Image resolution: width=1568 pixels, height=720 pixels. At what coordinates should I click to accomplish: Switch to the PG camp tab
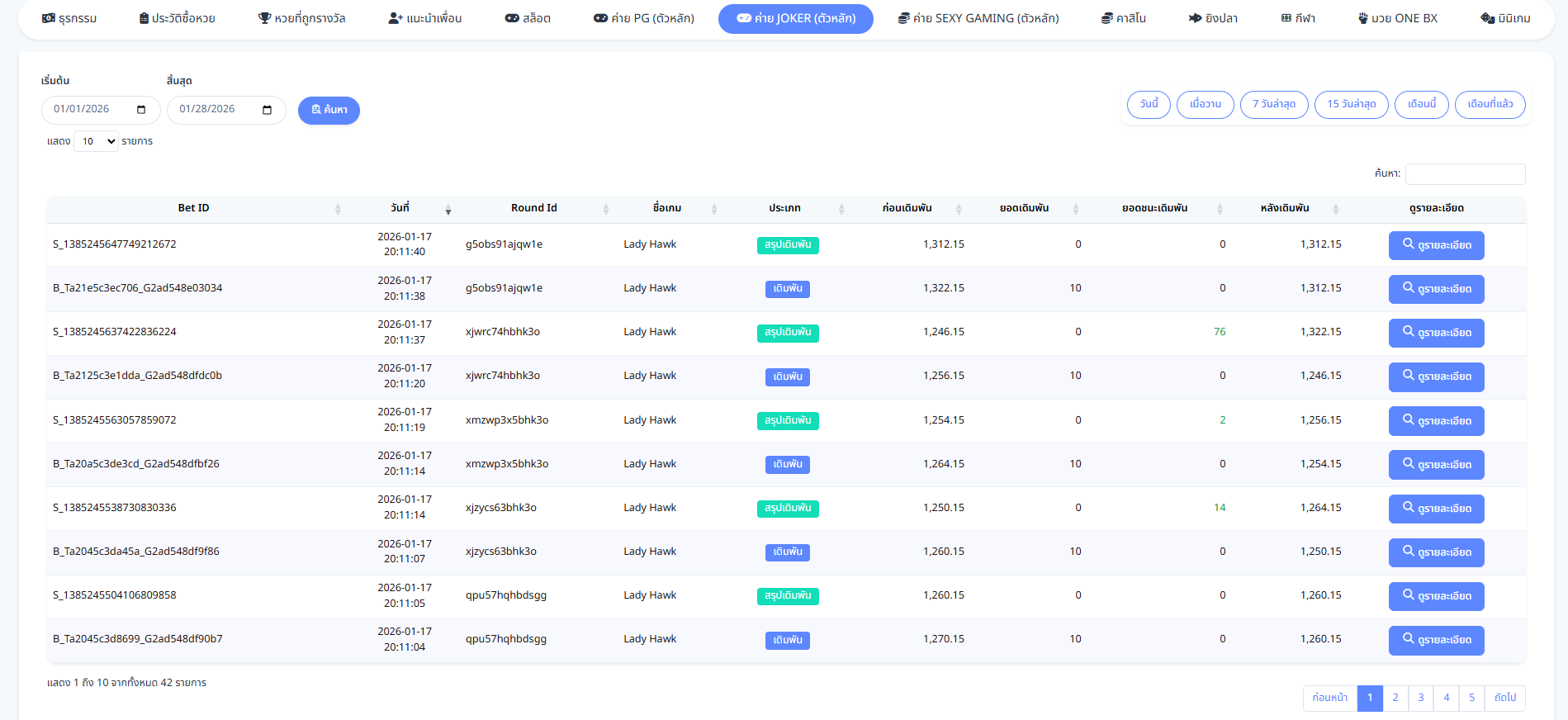click(x=643, y=18)
